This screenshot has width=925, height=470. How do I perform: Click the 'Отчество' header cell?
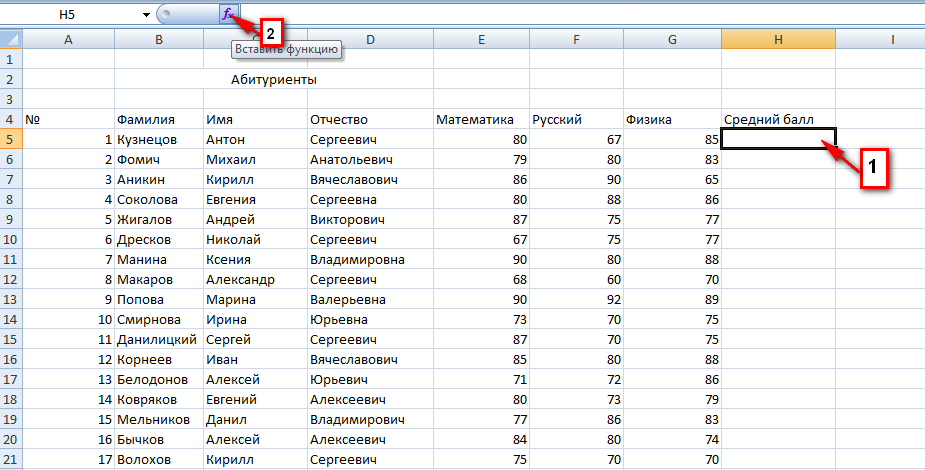(370, 120)
